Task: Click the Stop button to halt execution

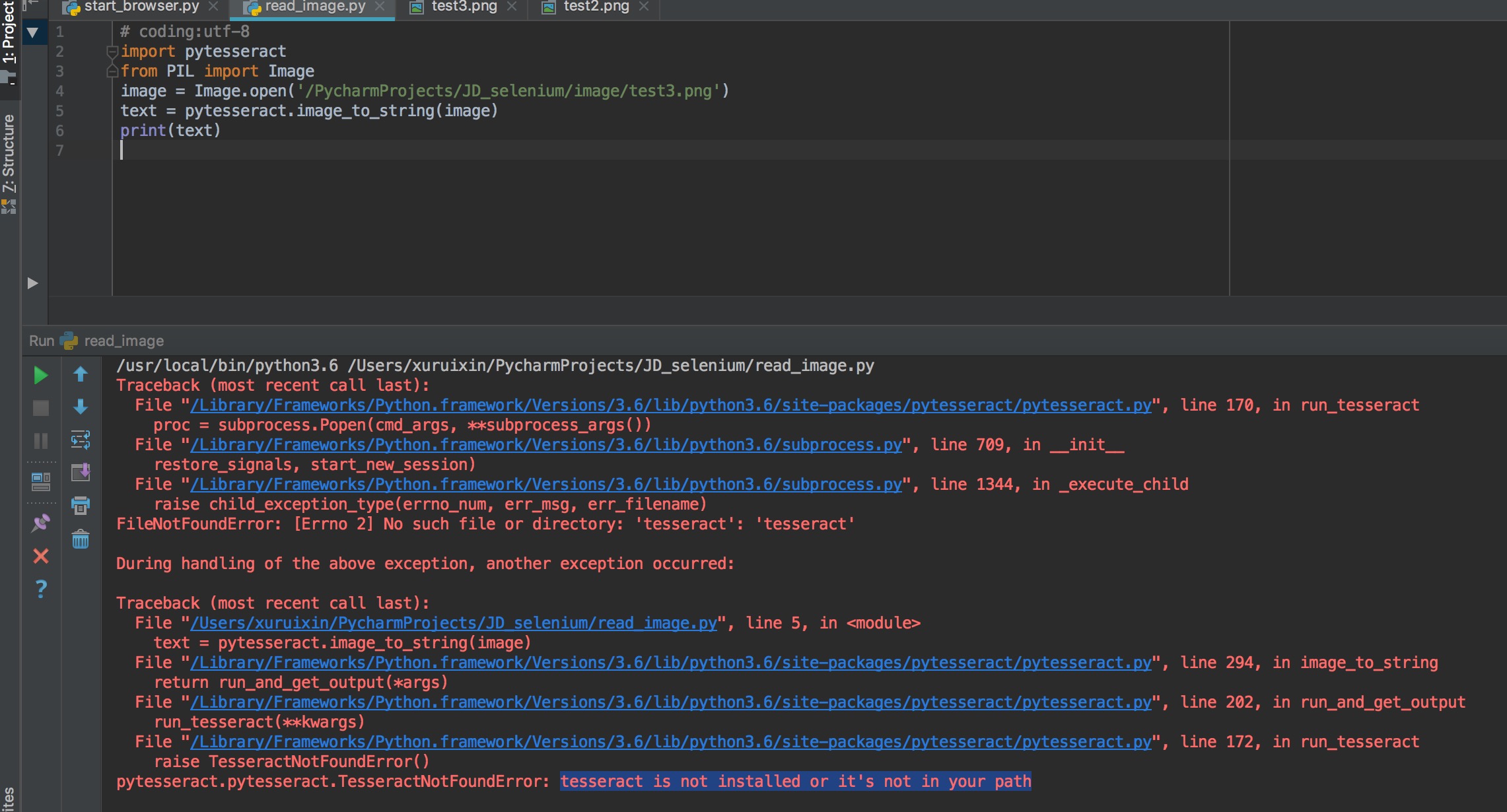Action: click(41, 406)
